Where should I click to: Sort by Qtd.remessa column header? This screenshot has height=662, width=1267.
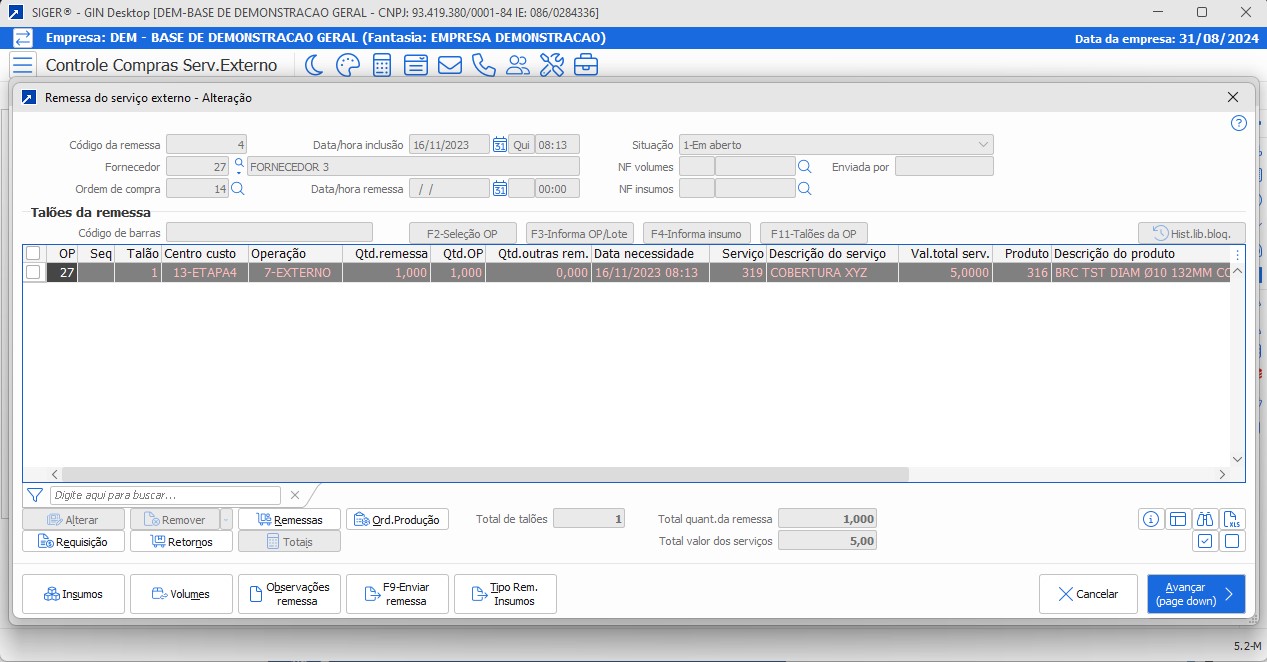386,254
